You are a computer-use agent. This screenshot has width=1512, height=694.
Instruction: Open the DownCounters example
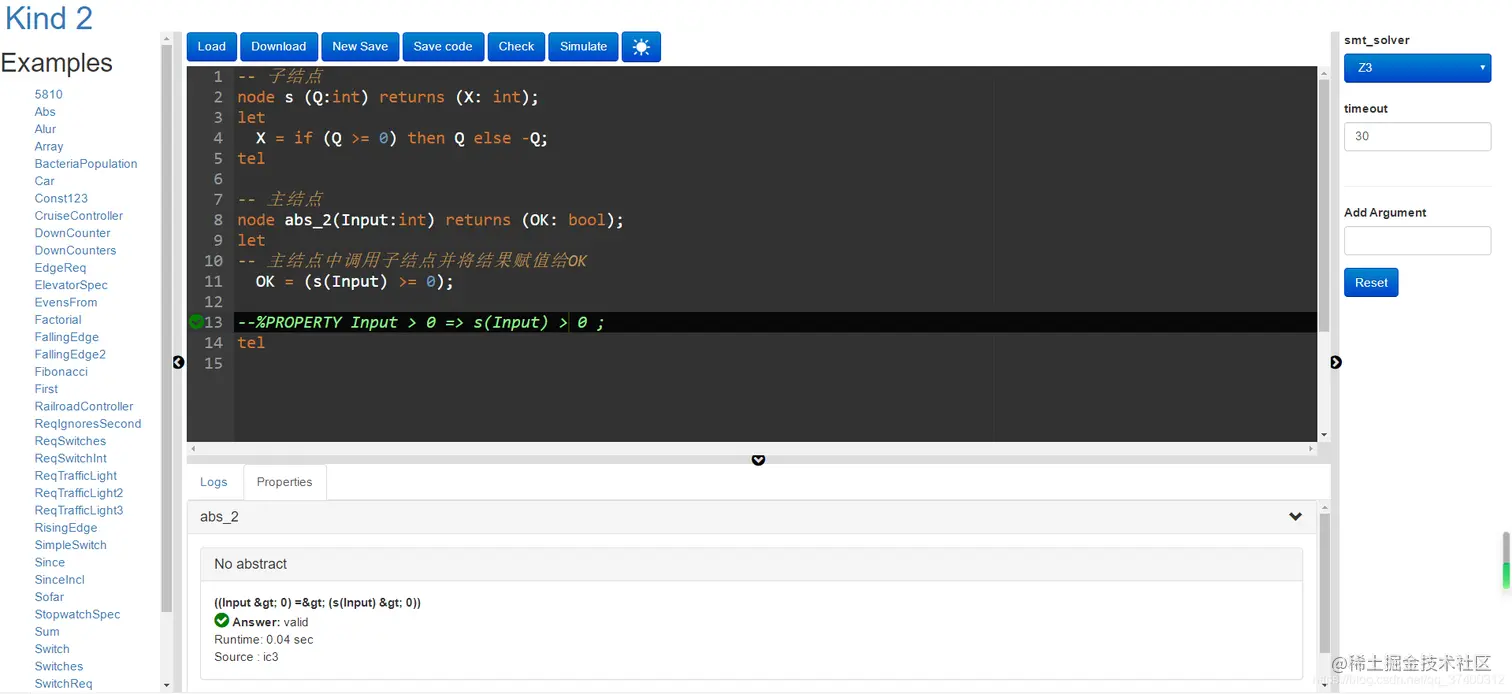(76, 251)
